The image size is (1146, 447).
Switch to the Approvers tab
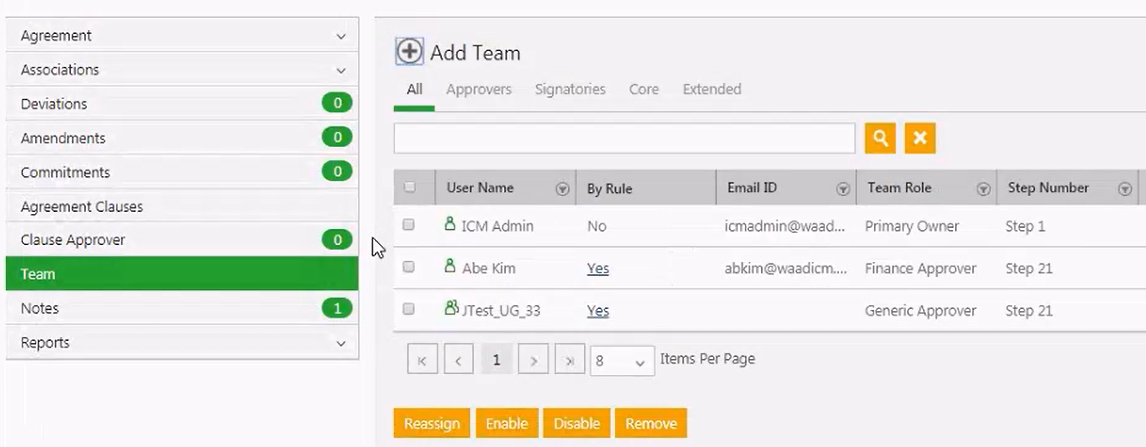pos(478,89)
